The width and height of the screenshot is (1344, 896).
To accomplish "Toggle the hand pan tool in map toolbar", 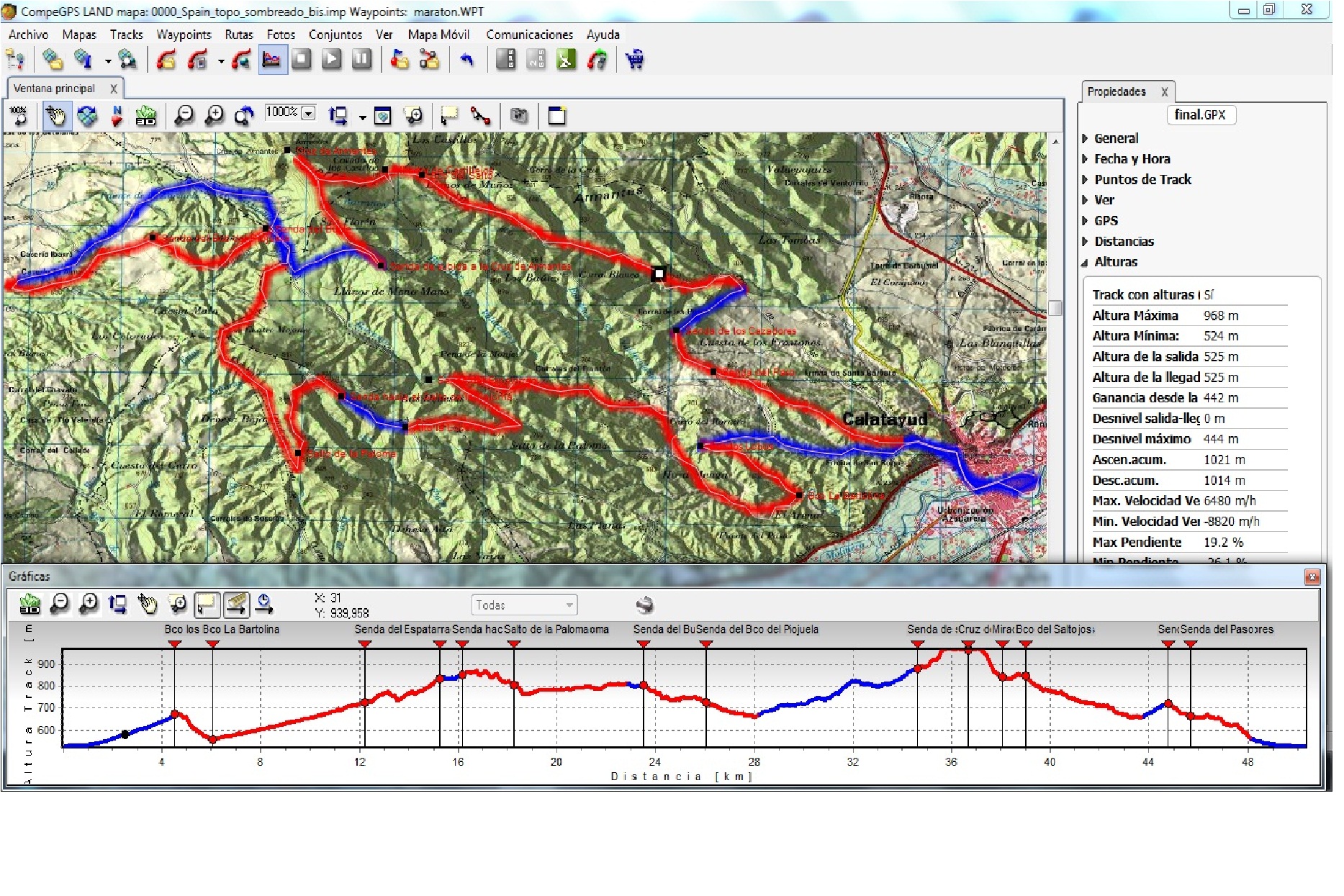I will pos(56,116).
